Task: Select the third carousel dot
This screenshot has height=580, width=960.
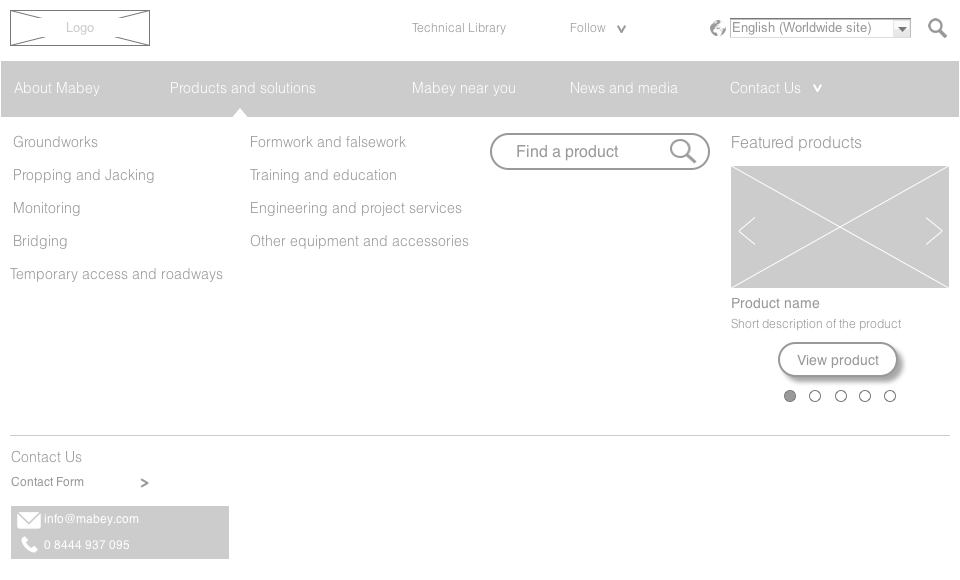Action: (x=841, y=396)
